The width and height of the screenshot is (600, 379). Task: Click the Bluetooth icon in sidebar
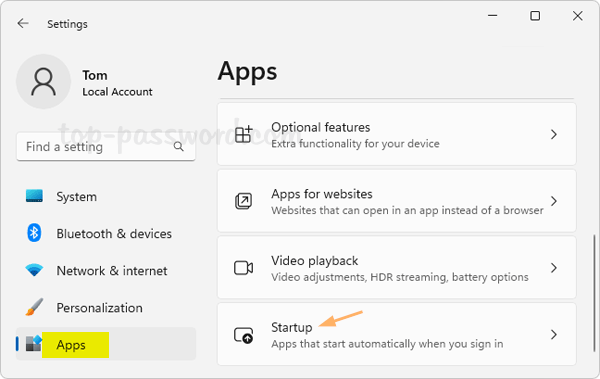pos(34,233)
